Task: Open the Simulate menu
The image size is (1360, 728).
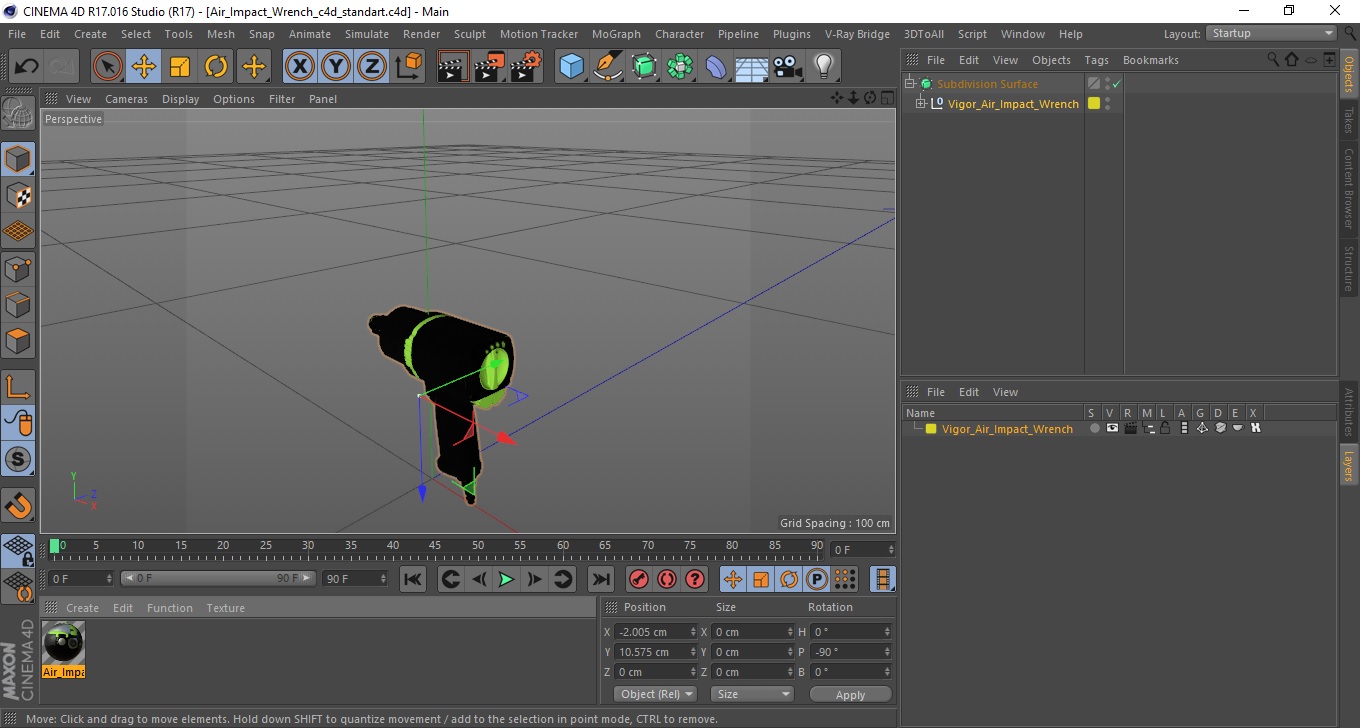Action: click(x=367, y=34)
